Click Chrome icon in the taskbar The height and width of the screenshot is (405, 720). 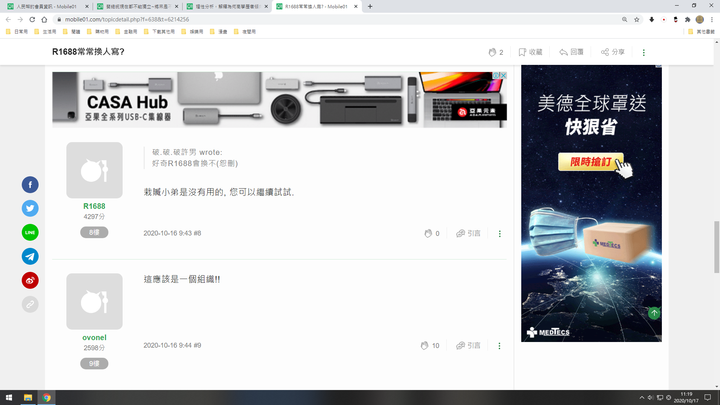point(46,398)
